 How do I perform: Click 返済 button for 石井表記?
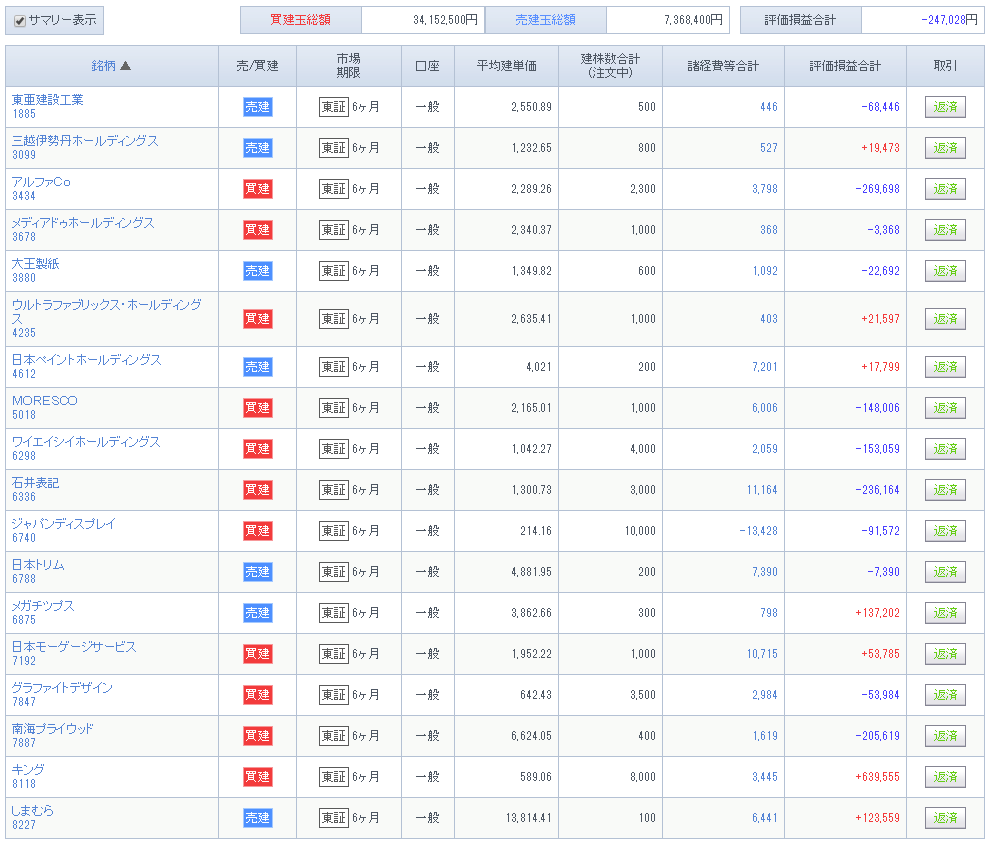click(945, 490)
